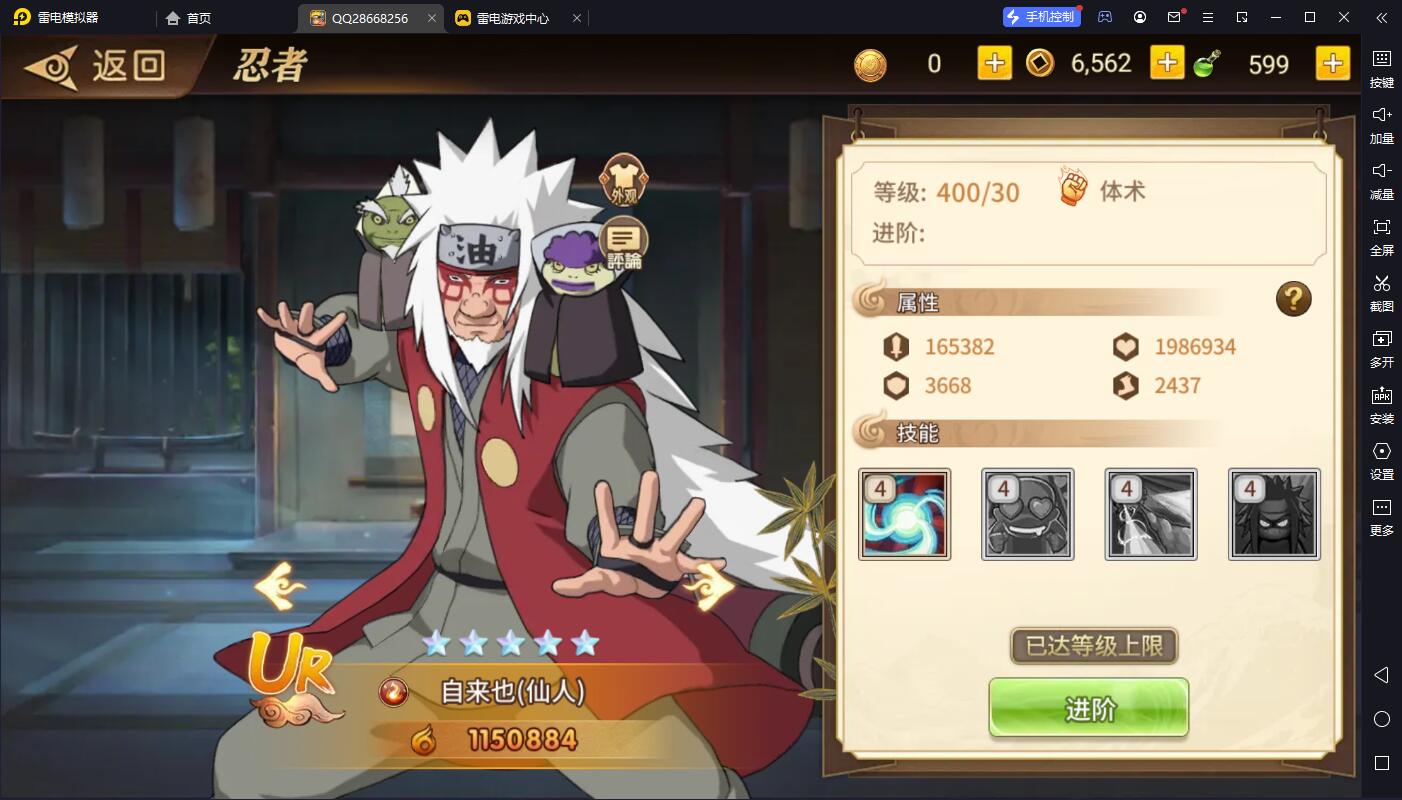Open the 外观 appearance icon

click(623, 181)
